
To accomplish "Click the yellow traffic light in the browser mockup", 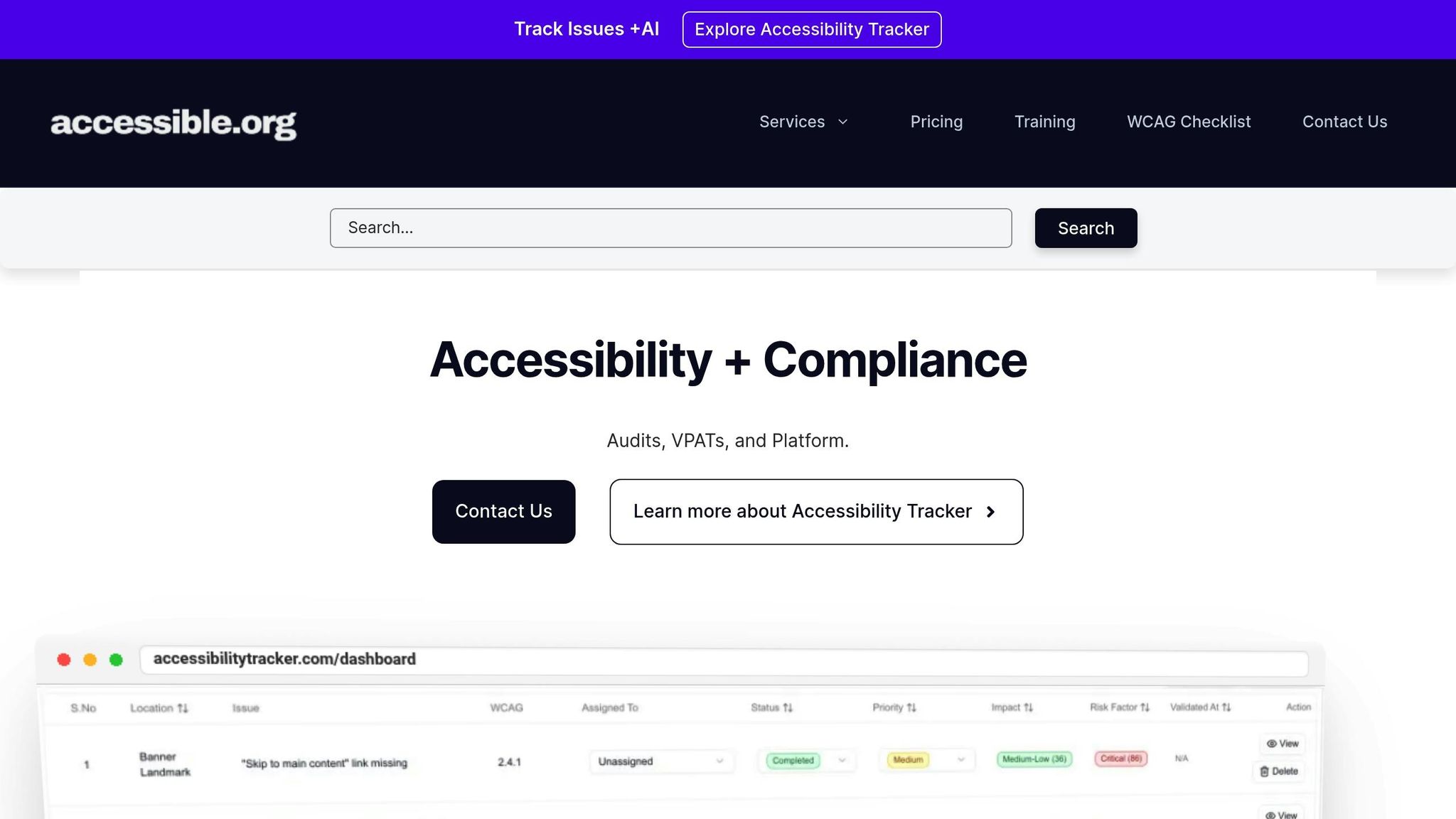I will pyautogui.click(x=90, y=660).
